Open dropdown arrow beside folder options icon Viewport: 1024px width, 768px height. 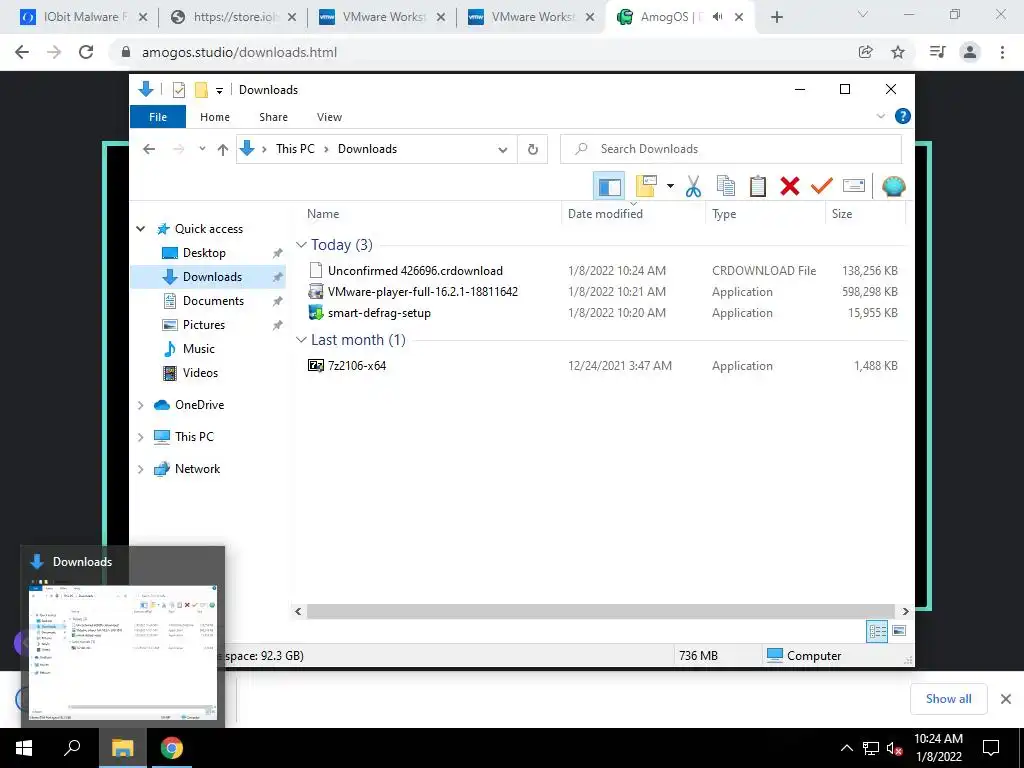pyautogui.click(x=670, y=186)
